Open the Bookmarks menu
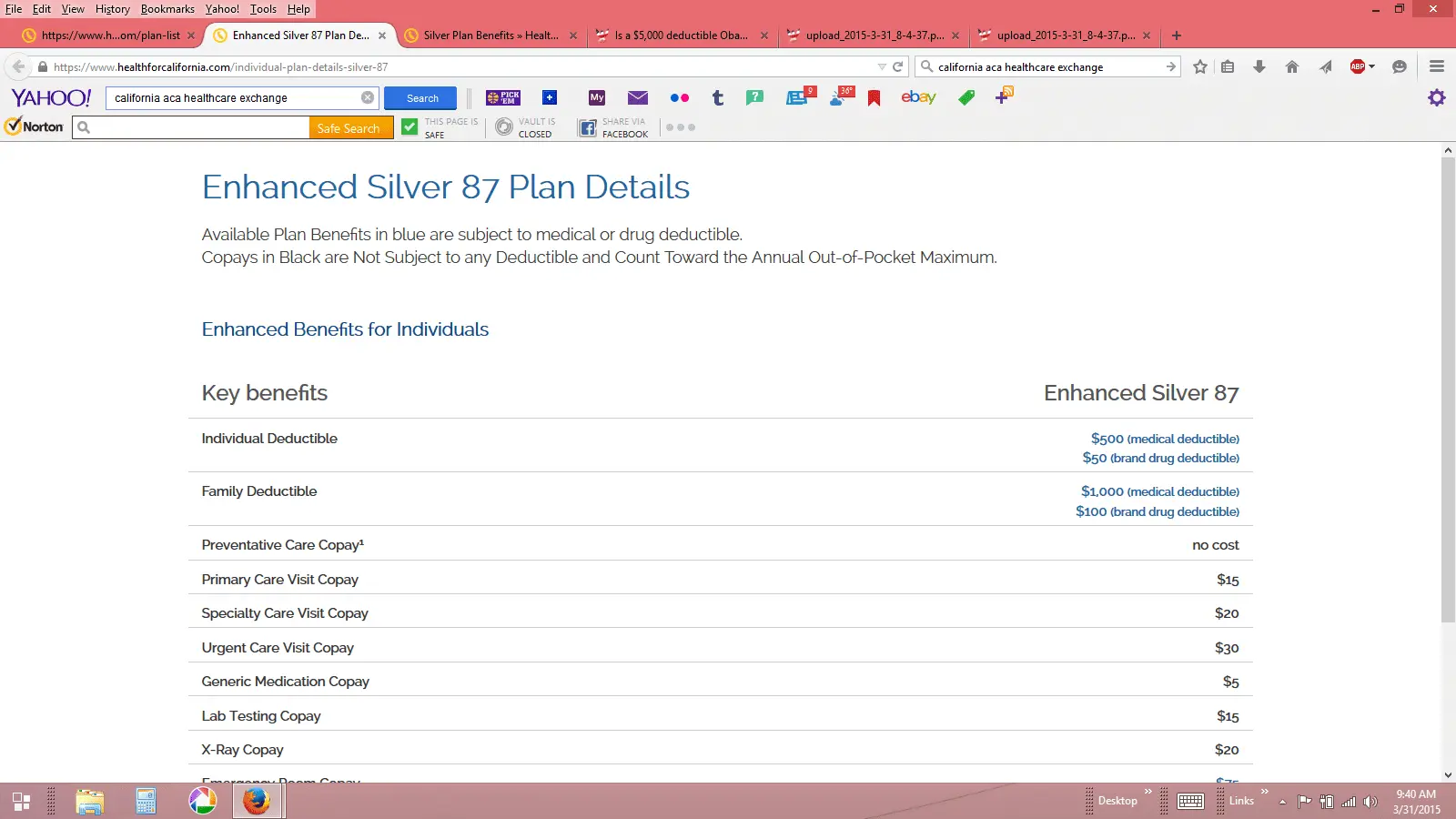The height and width of the screenshot is (819, 1456). tap(167, 9)
